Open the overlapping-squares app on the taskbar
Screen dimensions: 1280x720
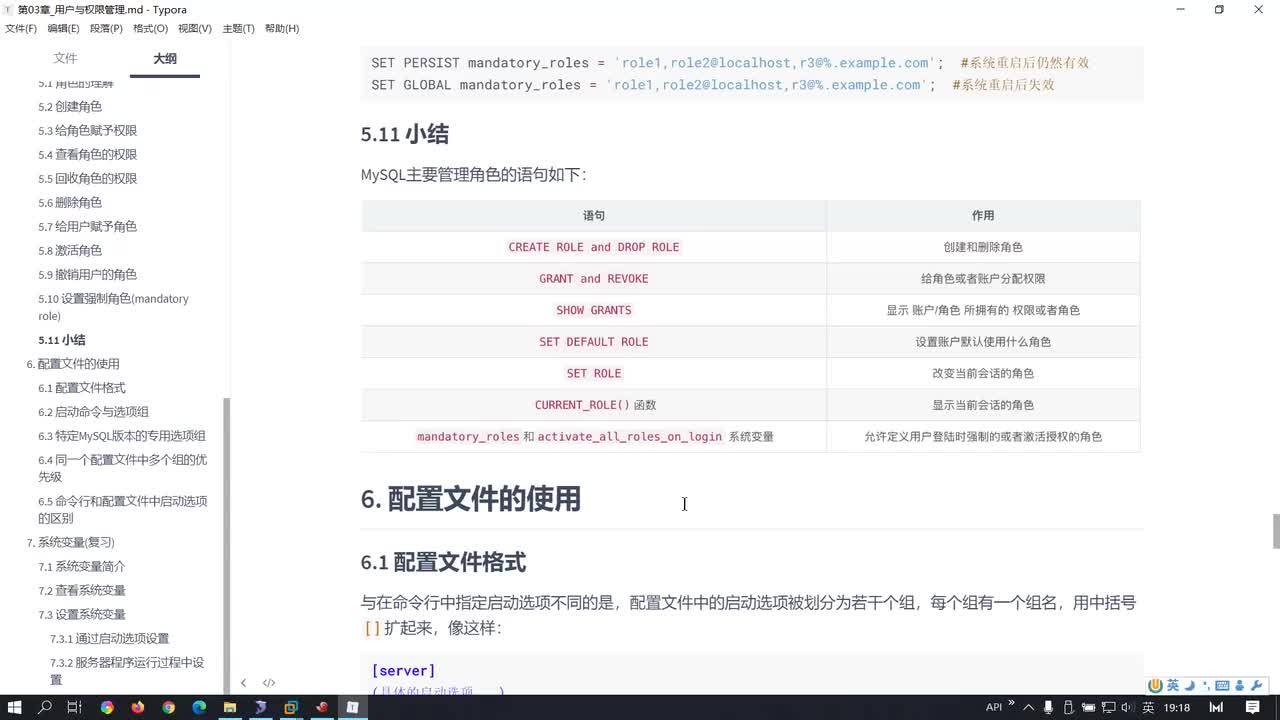point(291,707)
